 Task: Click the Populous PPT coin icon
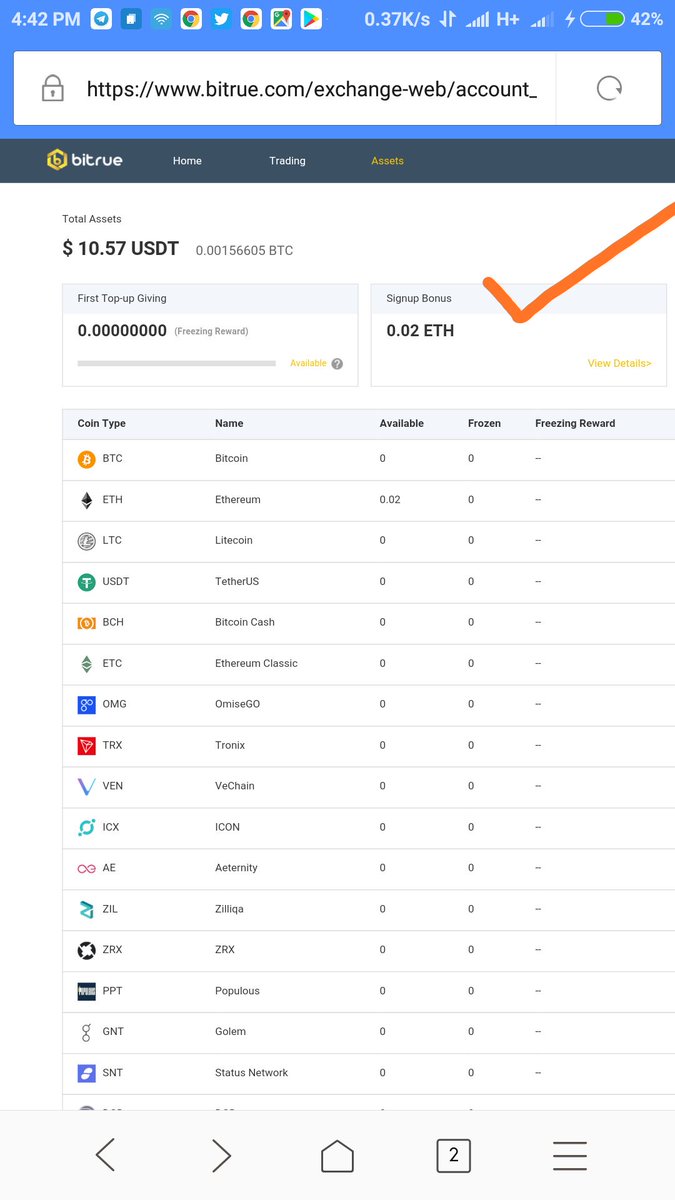(x=87, y=991)
